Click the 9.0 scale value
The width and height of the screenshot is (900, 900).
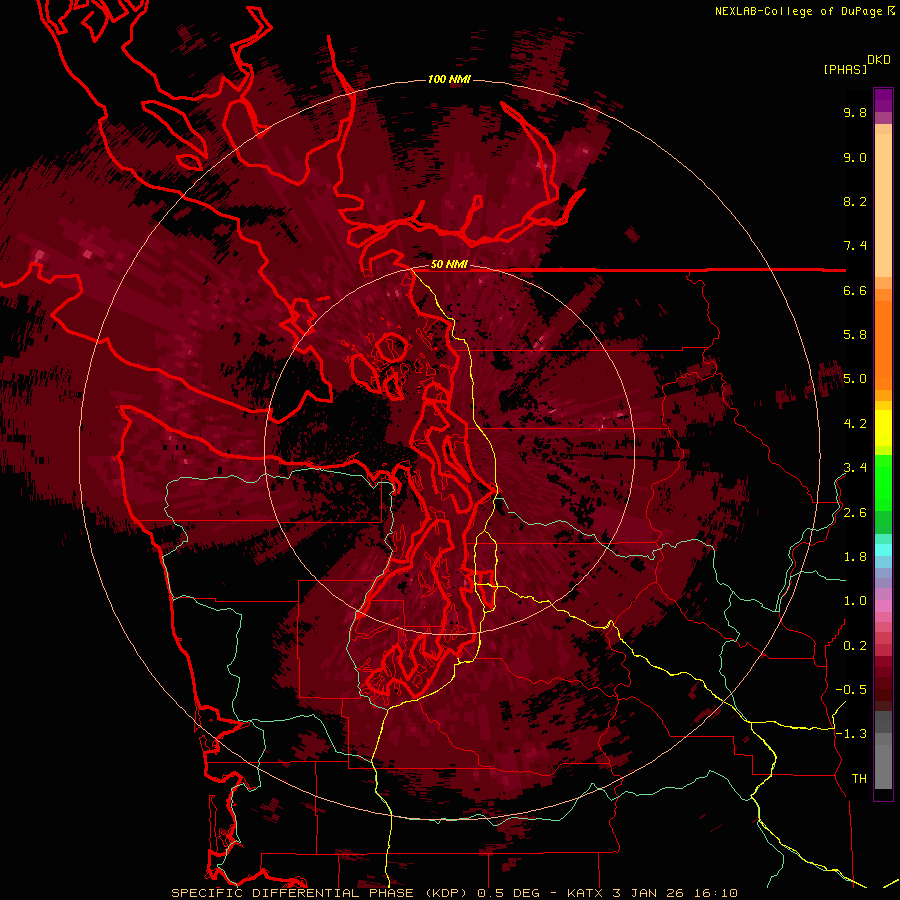pyautogui.click(x=855, y=157)
